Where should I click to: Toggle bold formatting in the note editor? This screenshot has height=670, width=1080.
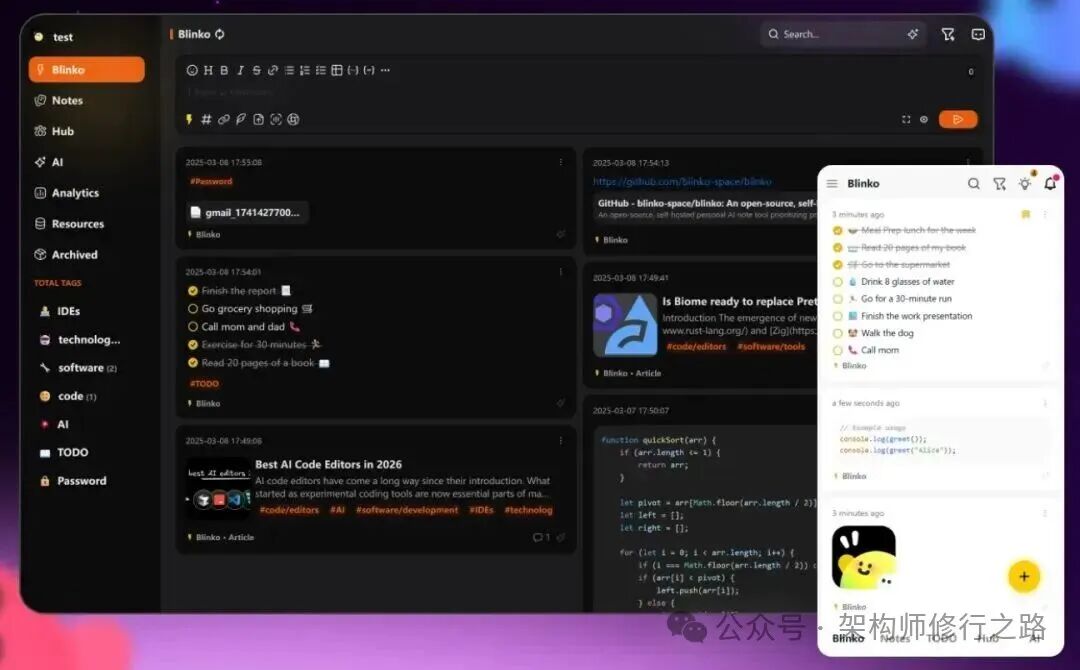click(224, 70)
